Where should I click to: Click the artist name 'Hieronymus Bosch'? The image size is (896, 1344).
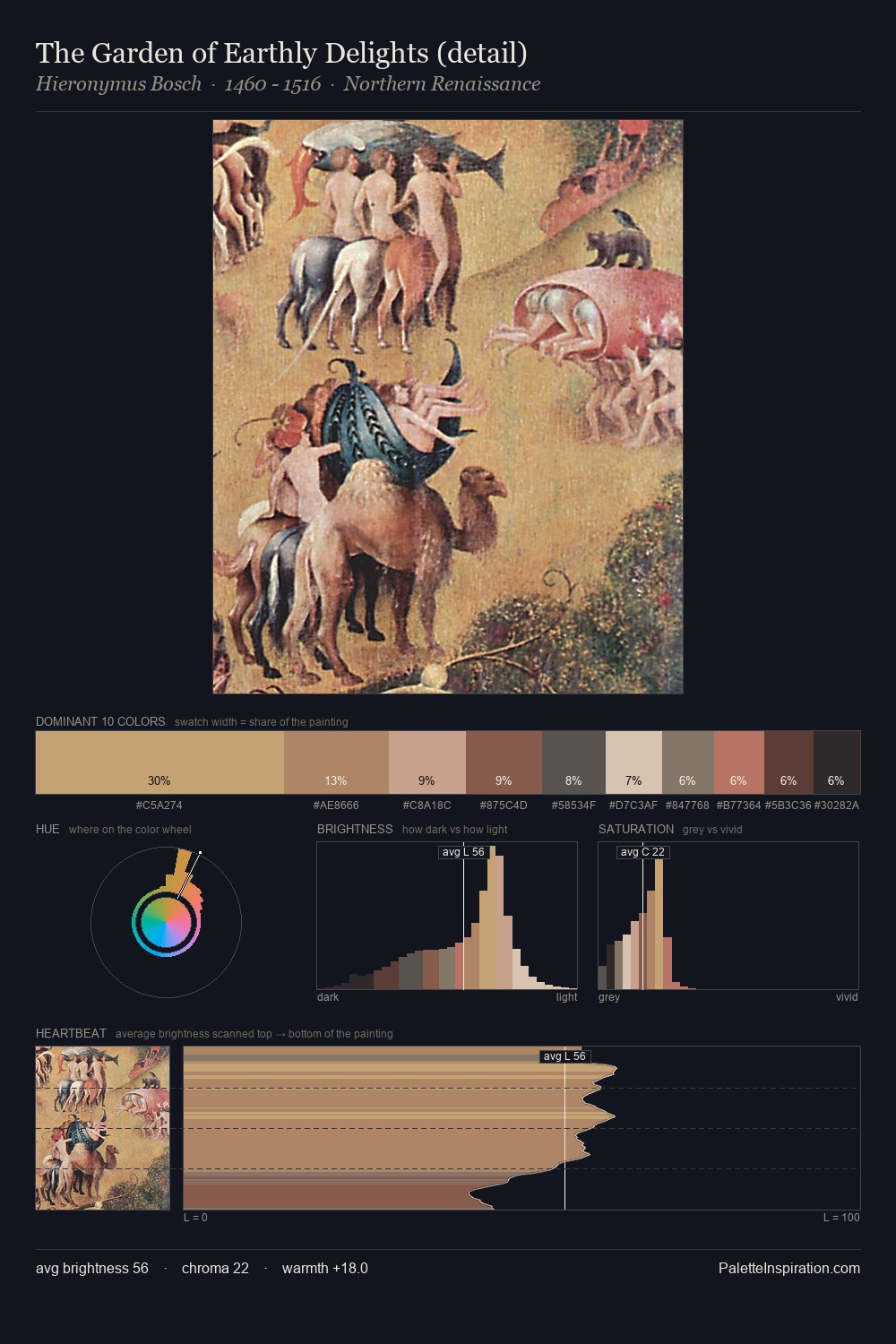tap(118, 84)
